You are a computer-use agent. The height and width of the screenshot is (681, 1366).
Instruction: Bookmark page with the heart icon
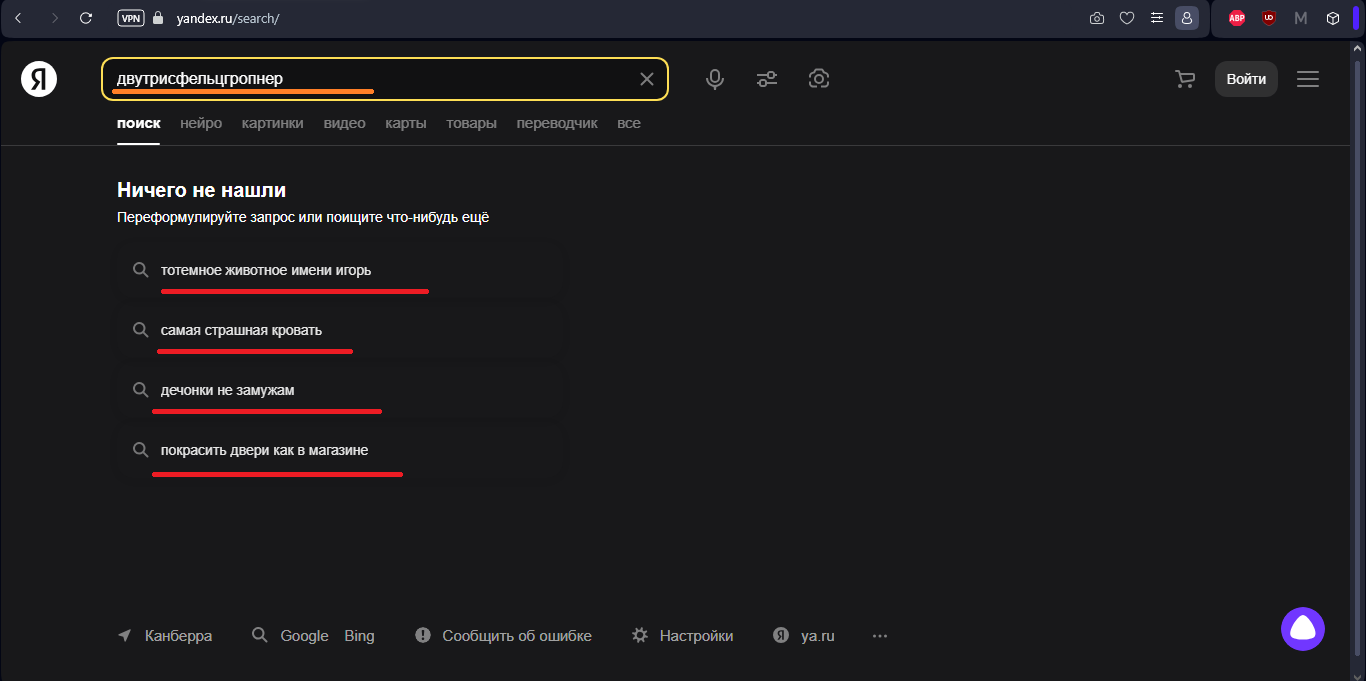(1127, 18)
